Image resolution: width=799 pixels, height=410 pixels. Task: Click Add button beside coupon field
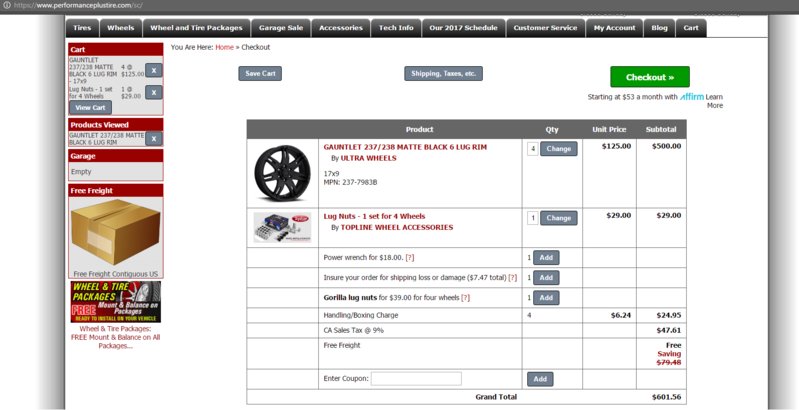point(540,379)
